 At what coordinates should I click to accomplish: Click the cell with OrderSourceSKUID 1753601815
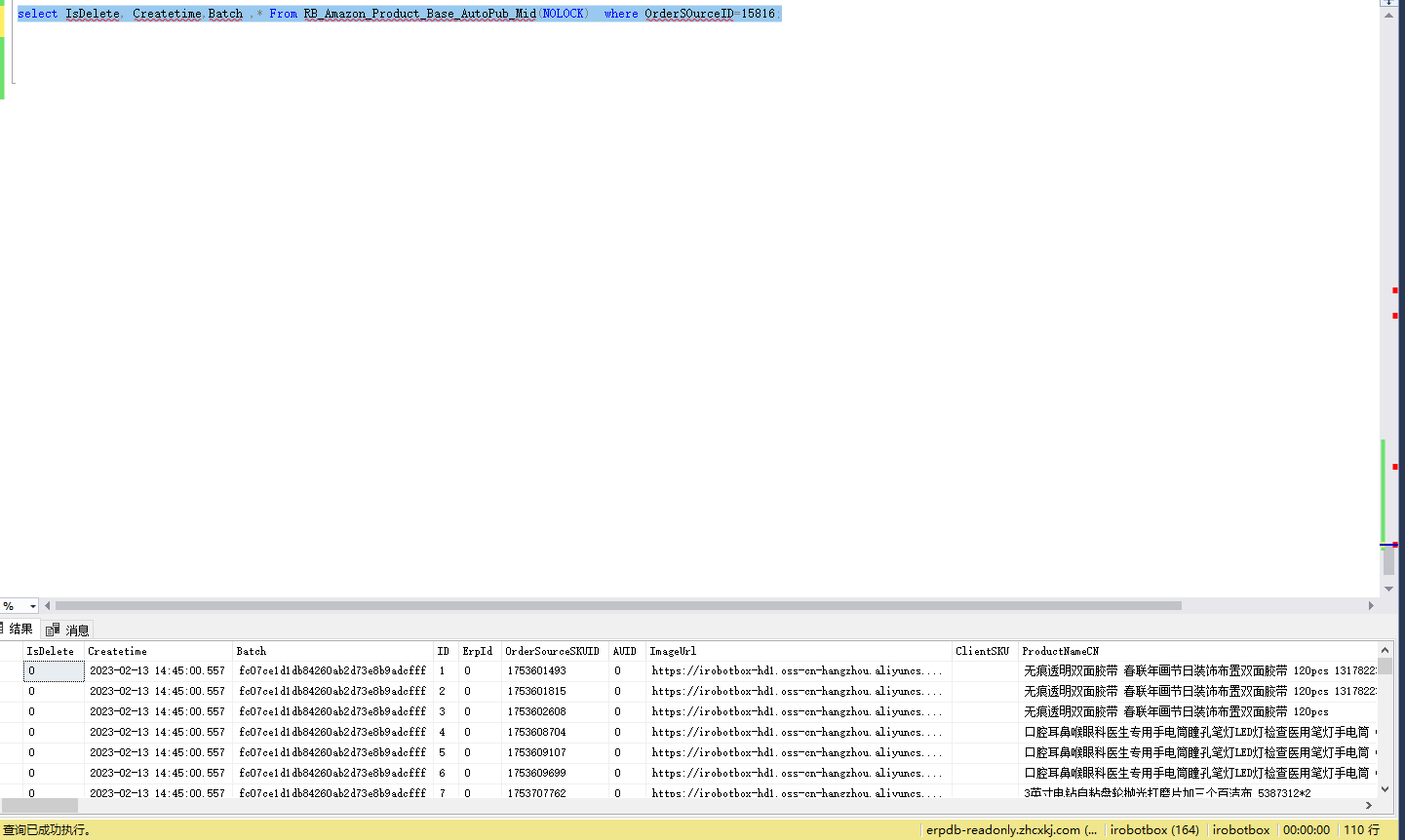556,692
